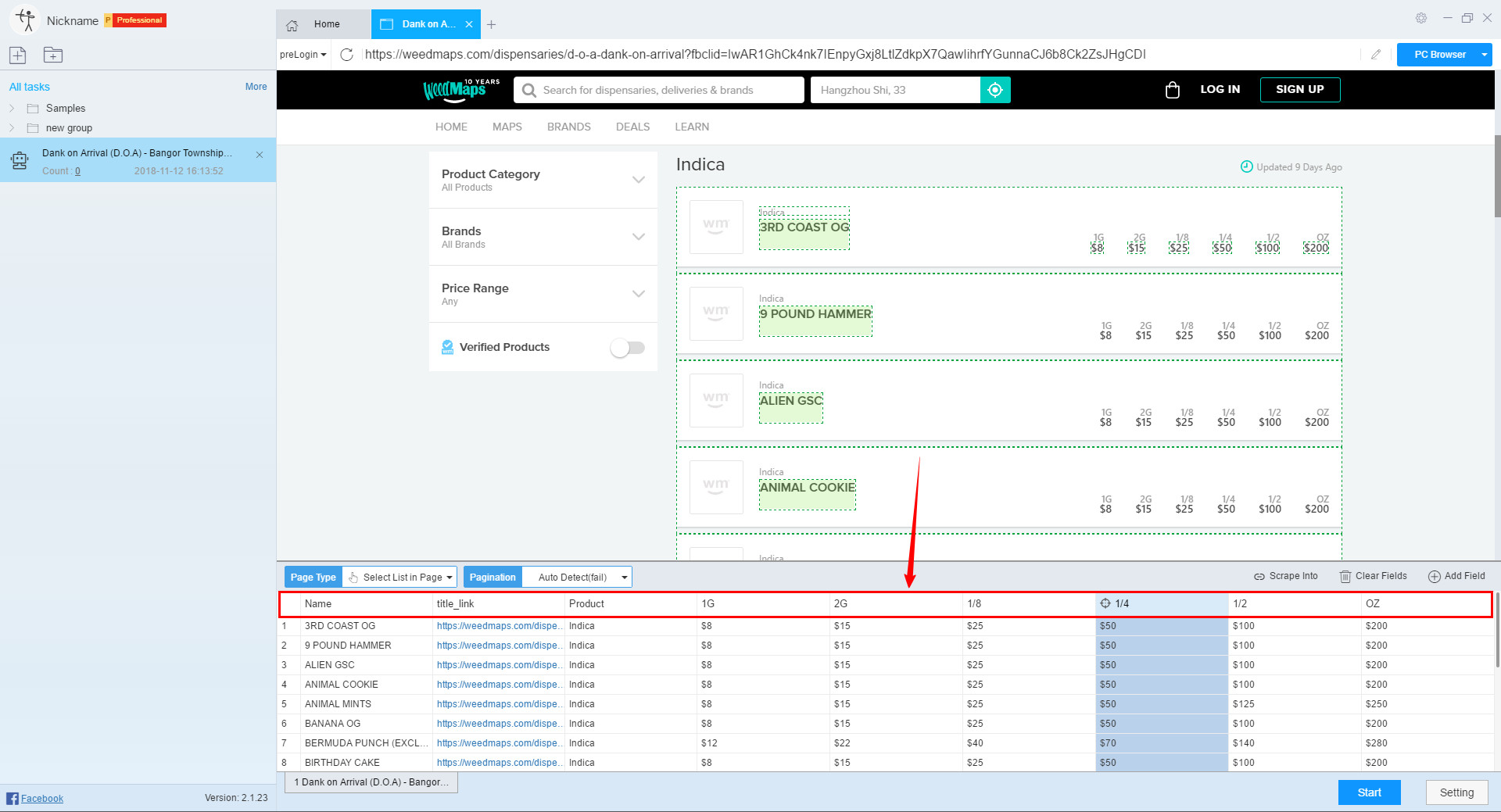Click the new group folder icon
This screenshot has width=1501, height=812.
(53, 55)
